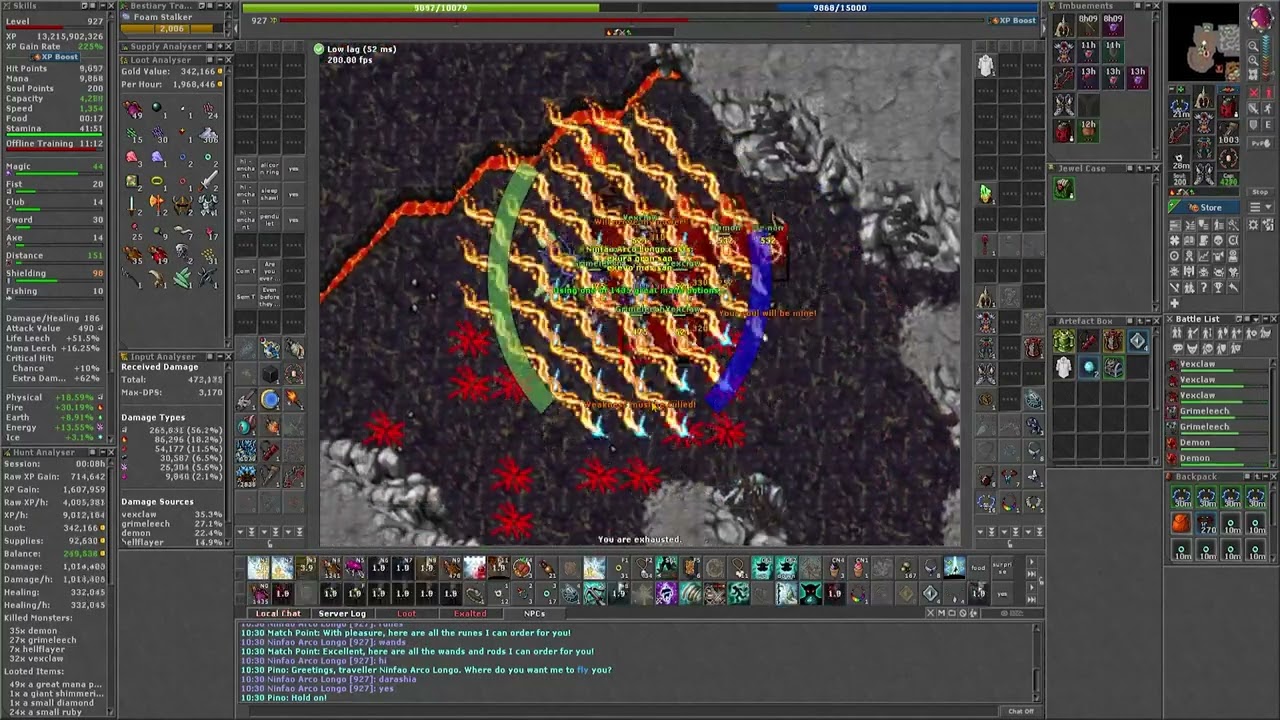Open the skull icon in control grid
The width and height of the screenshot is (1280, 720).
(1218, 240)
